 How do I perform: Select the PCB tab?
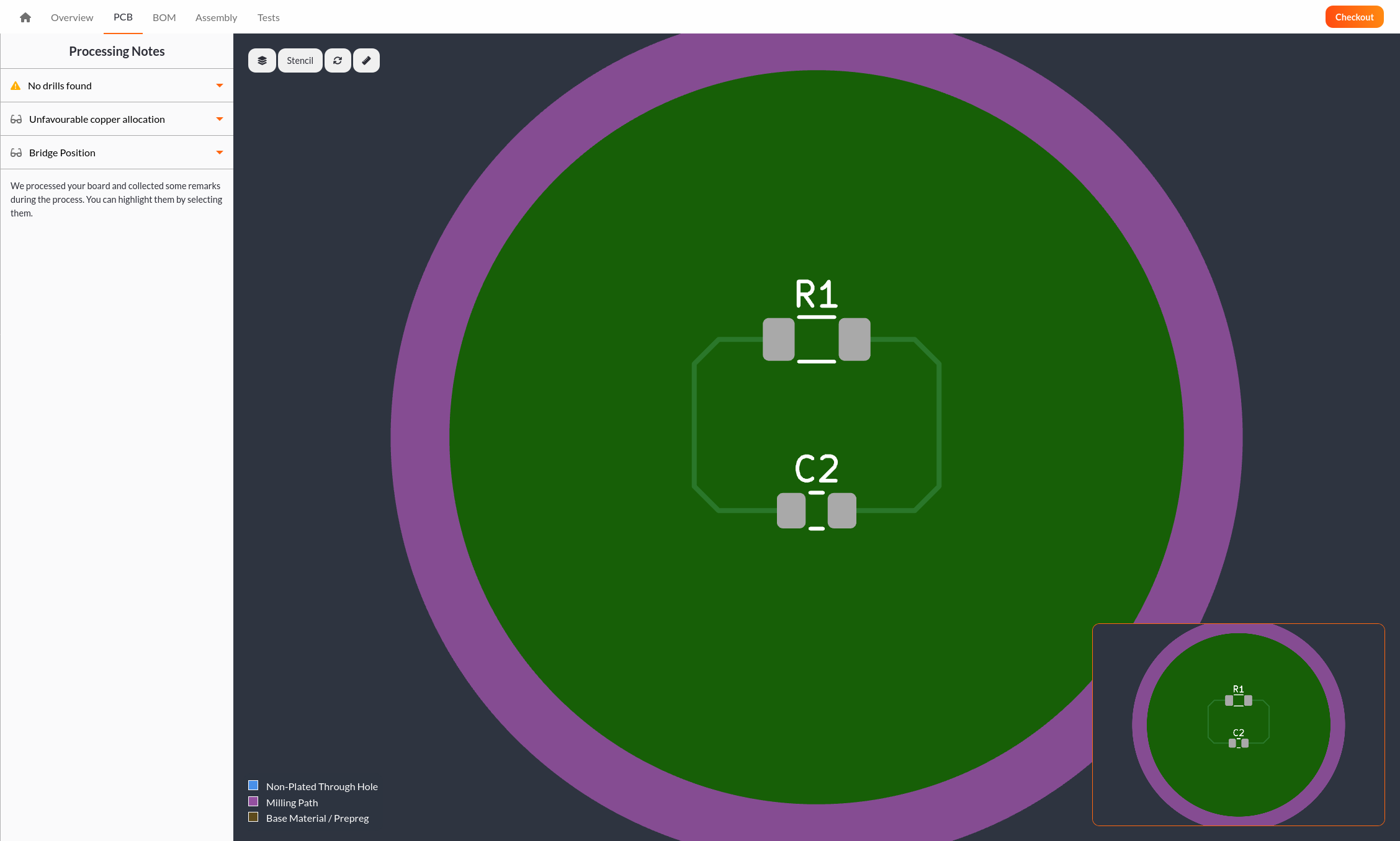pyautogui.click(x=123, y=17)
